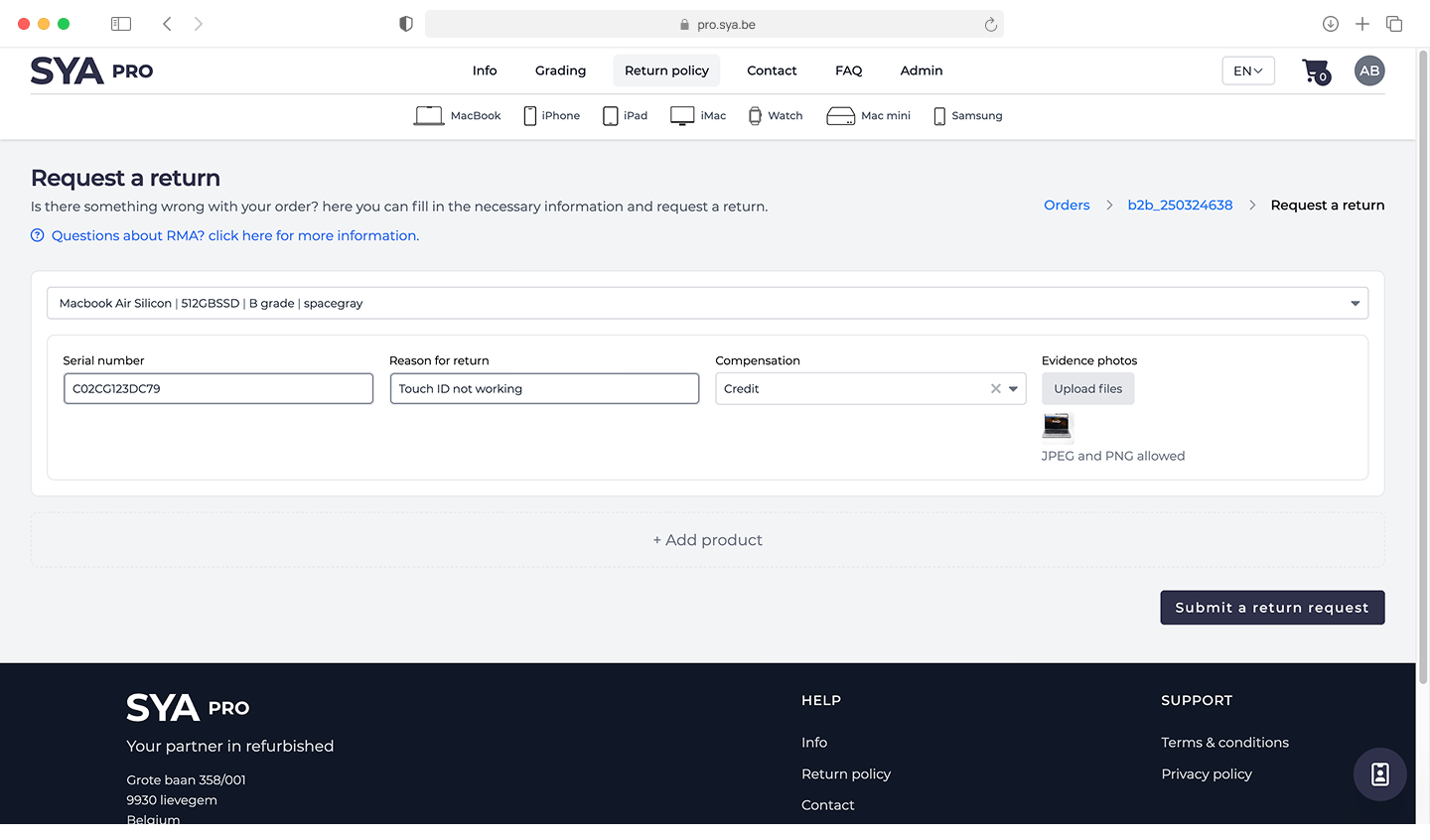Viewport: 1430px width, 840px height.
Task: Click the AB user avatar
Action: pos(1369,70)
